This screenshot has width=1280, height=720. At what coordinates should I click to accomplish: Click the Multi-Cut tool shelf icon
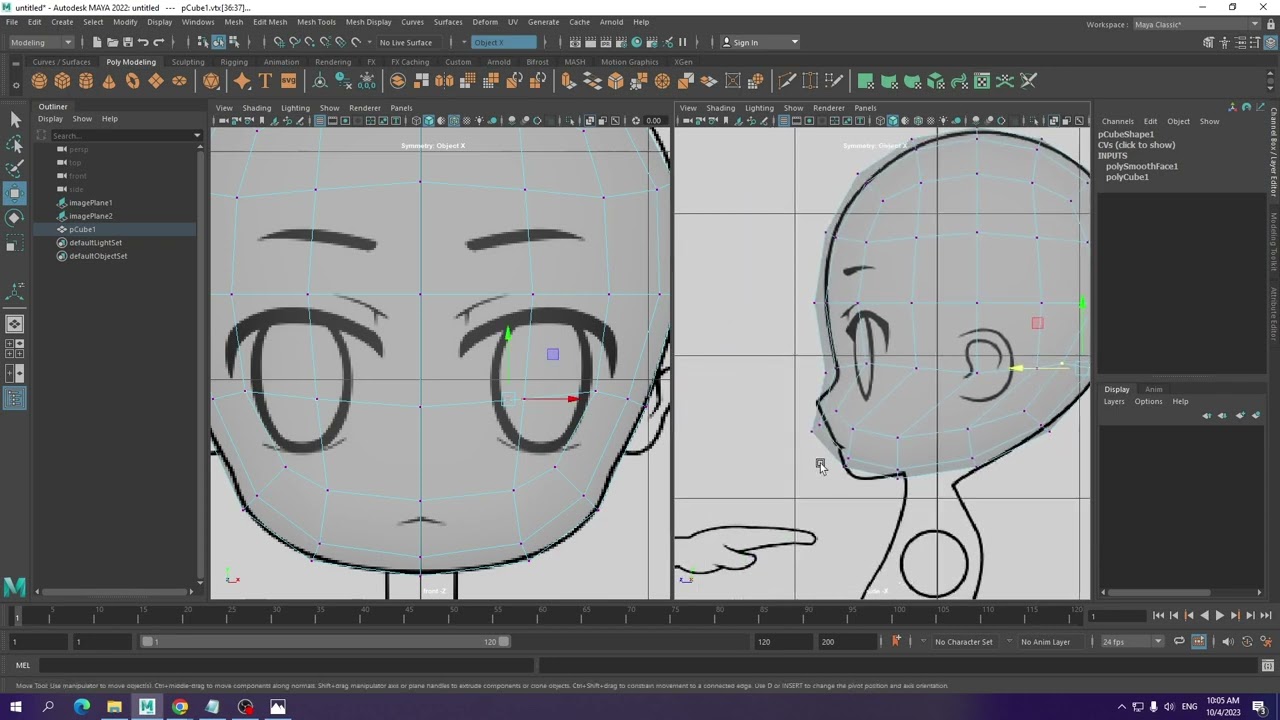pos(787,81)
